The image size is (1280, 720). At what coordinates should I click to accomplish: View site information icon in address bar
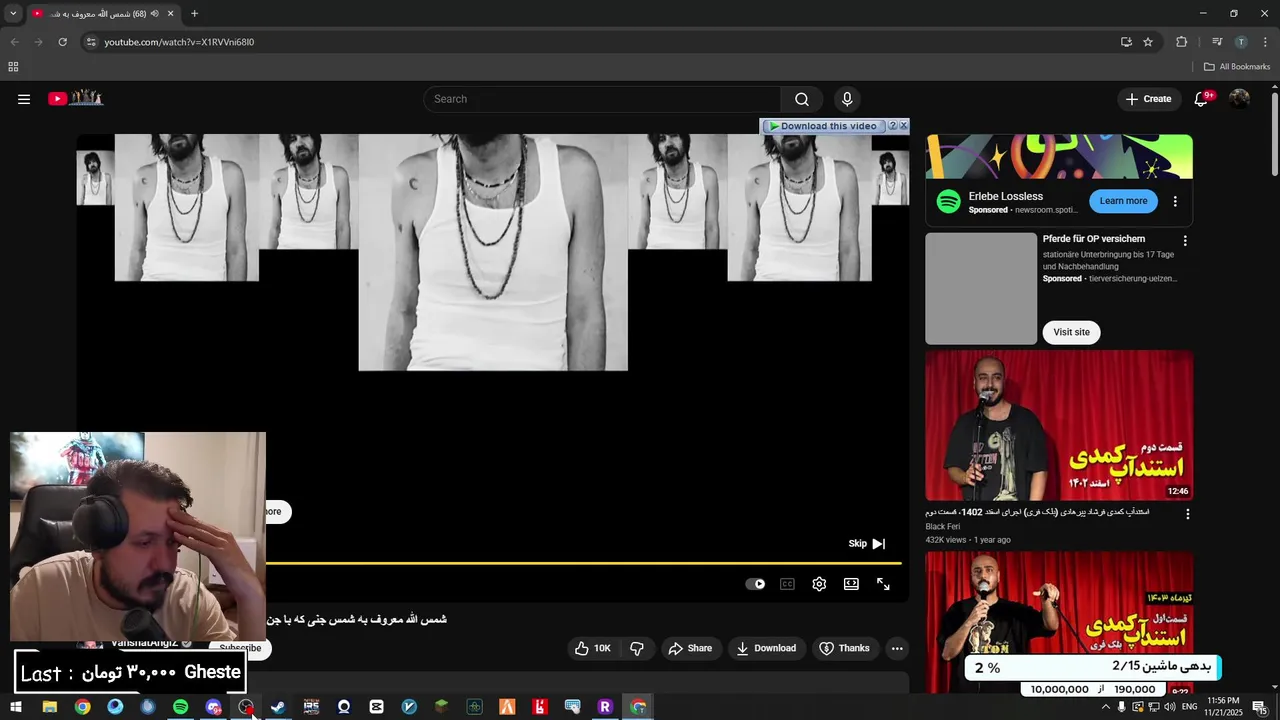(91, 42)
